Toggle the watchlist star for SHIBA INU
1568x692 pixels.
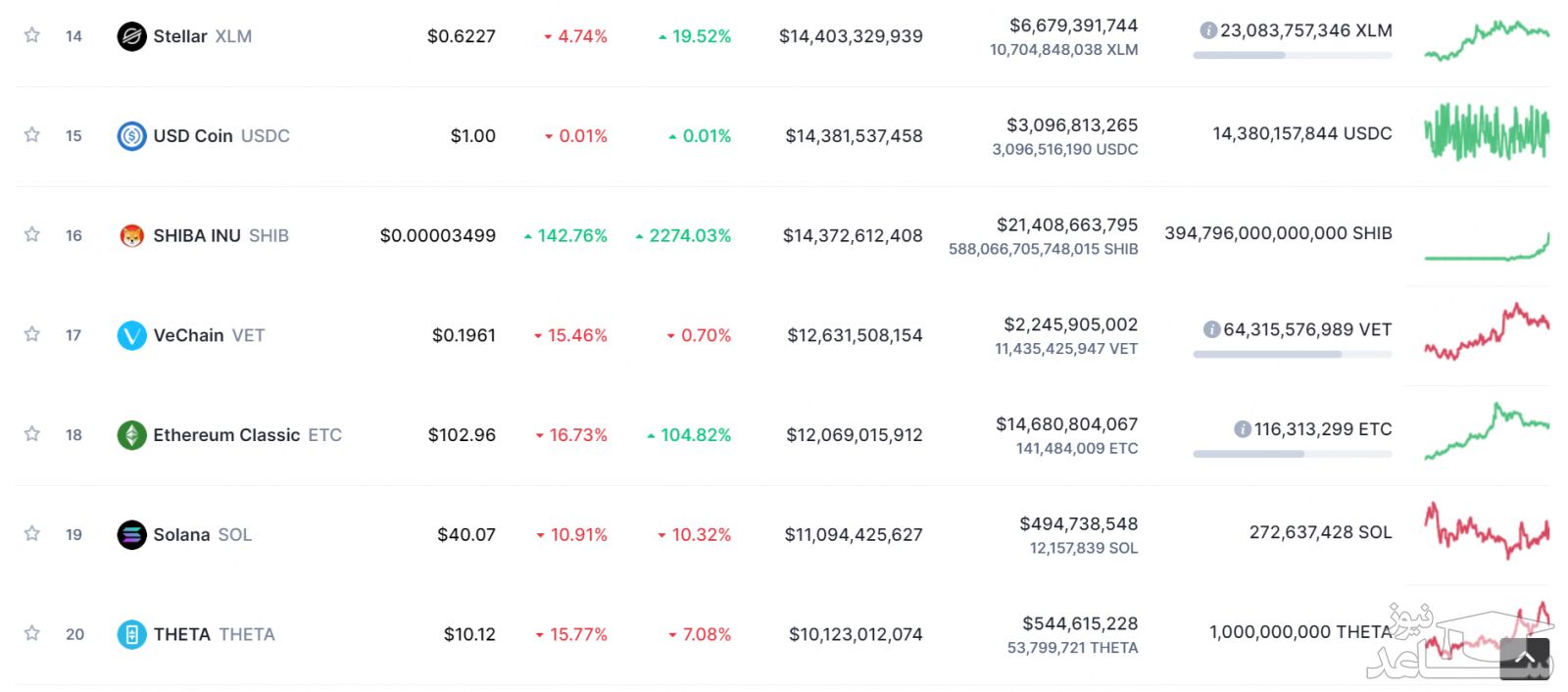click(x=32, y=234)
